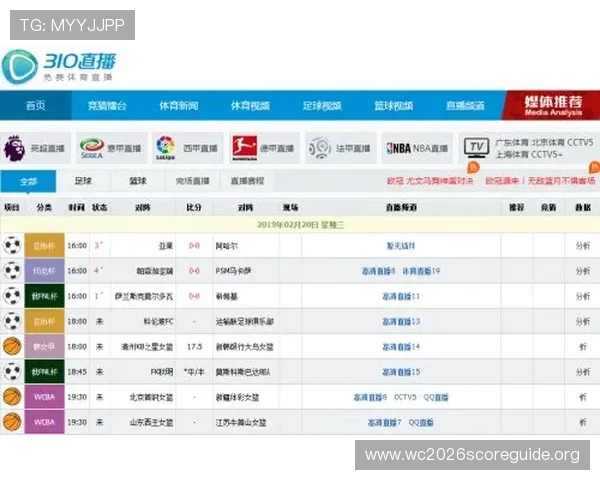Image resolution: width=600 pixels, height=480 pixels.
Task: Click the TV channels icon
Action: coord(476,148)
